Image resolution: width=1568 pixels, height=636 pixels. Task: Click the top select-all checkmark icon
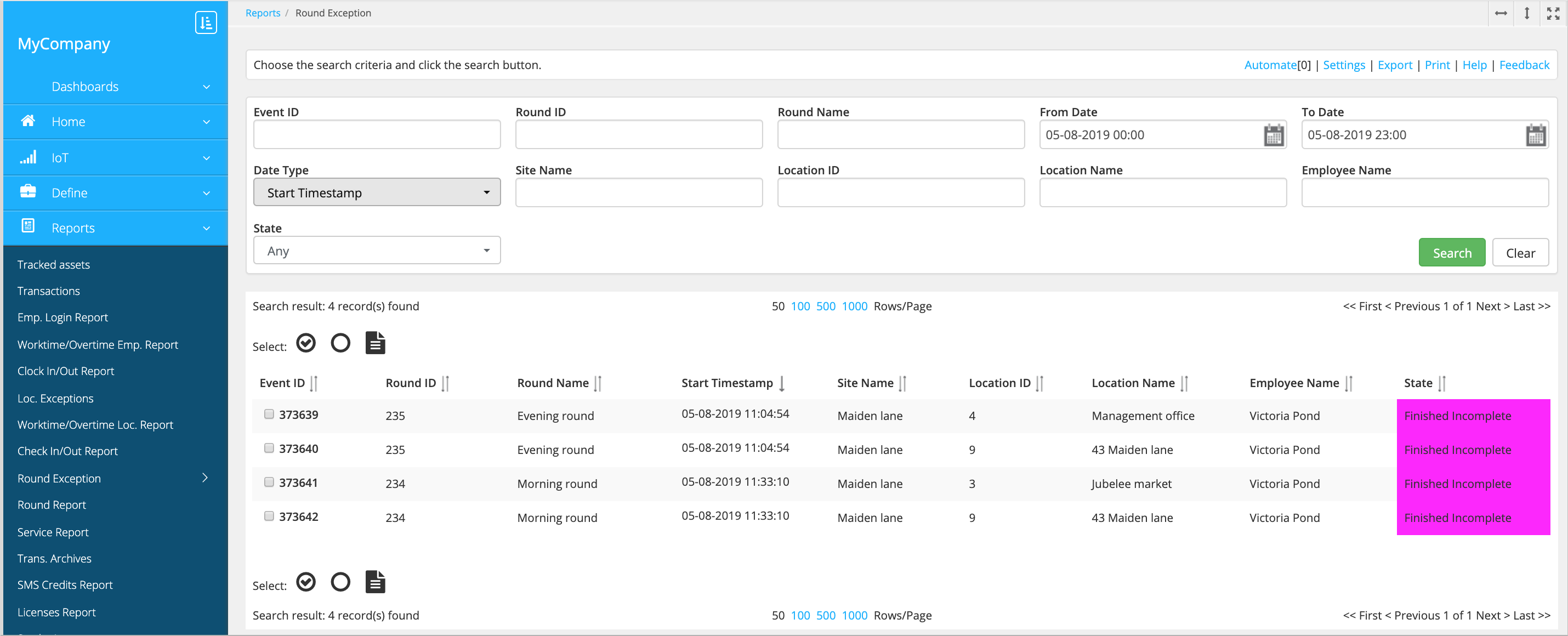click(306, 343)
